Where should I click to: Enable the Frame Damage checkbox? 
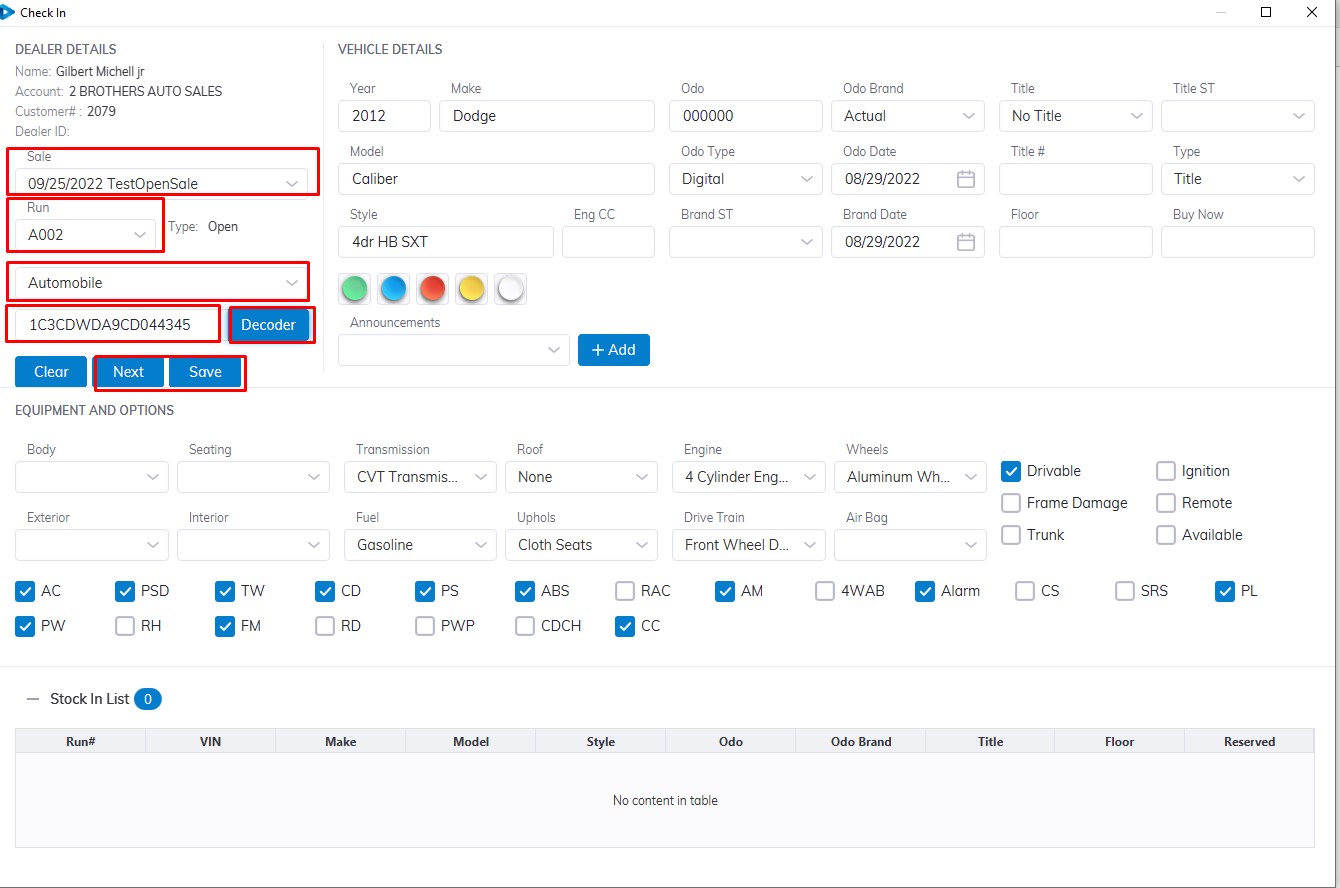click(x=1011, y=503)
